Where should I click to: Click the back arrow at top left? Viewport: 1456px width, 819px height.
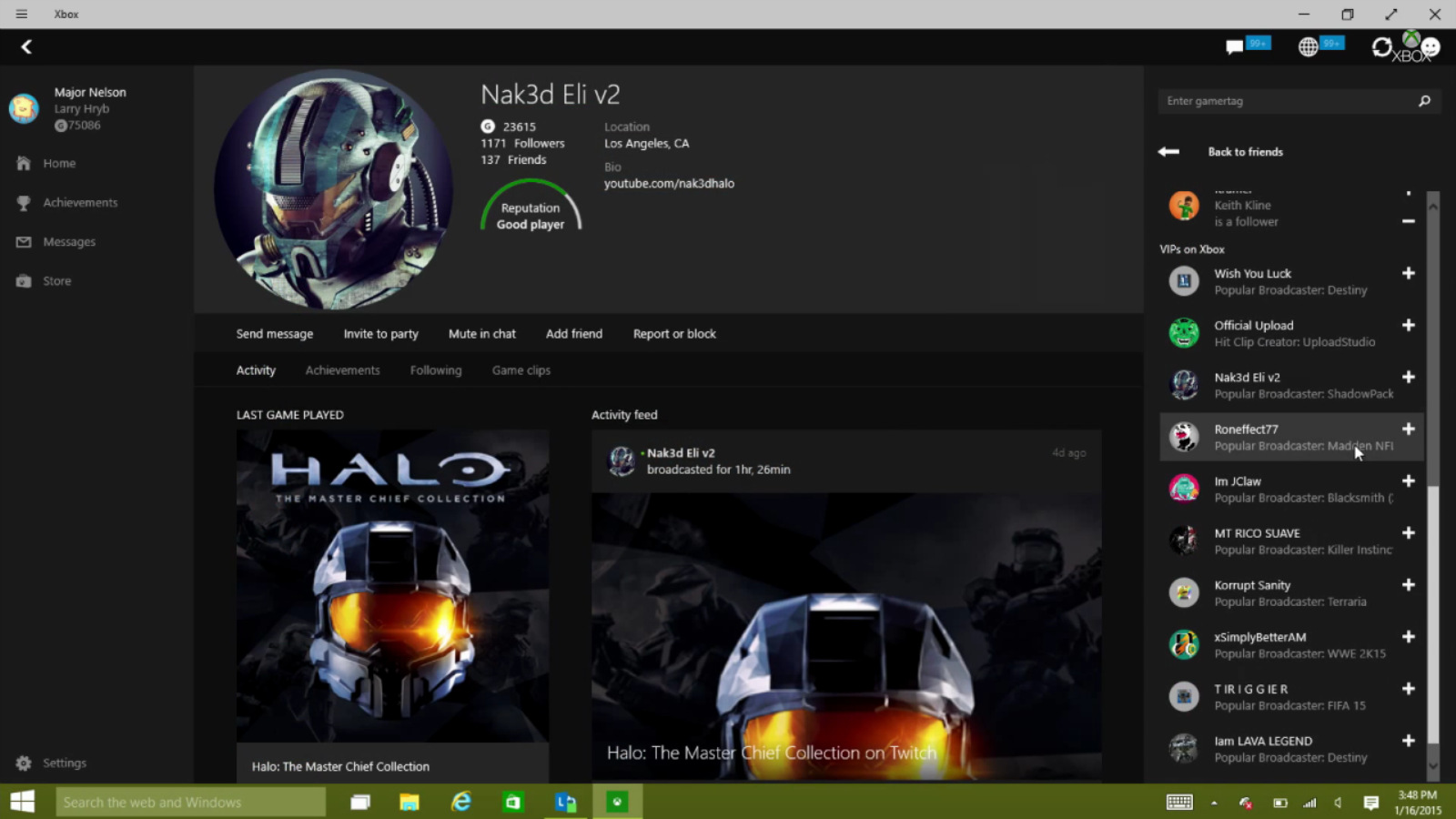click(x=26, y=46)
